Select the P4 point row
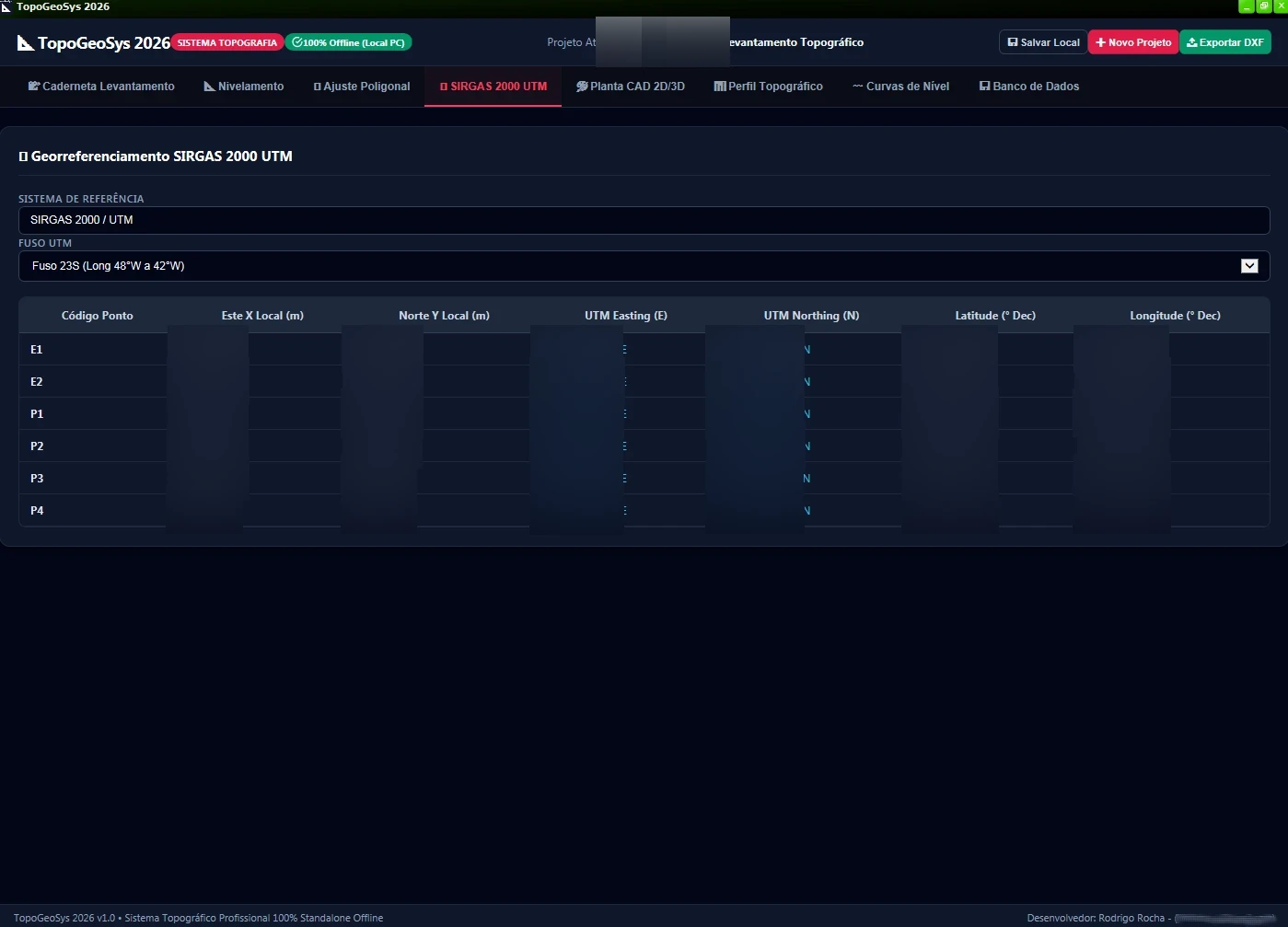Viewport: 1288px width, 927px height. (644, 511)
